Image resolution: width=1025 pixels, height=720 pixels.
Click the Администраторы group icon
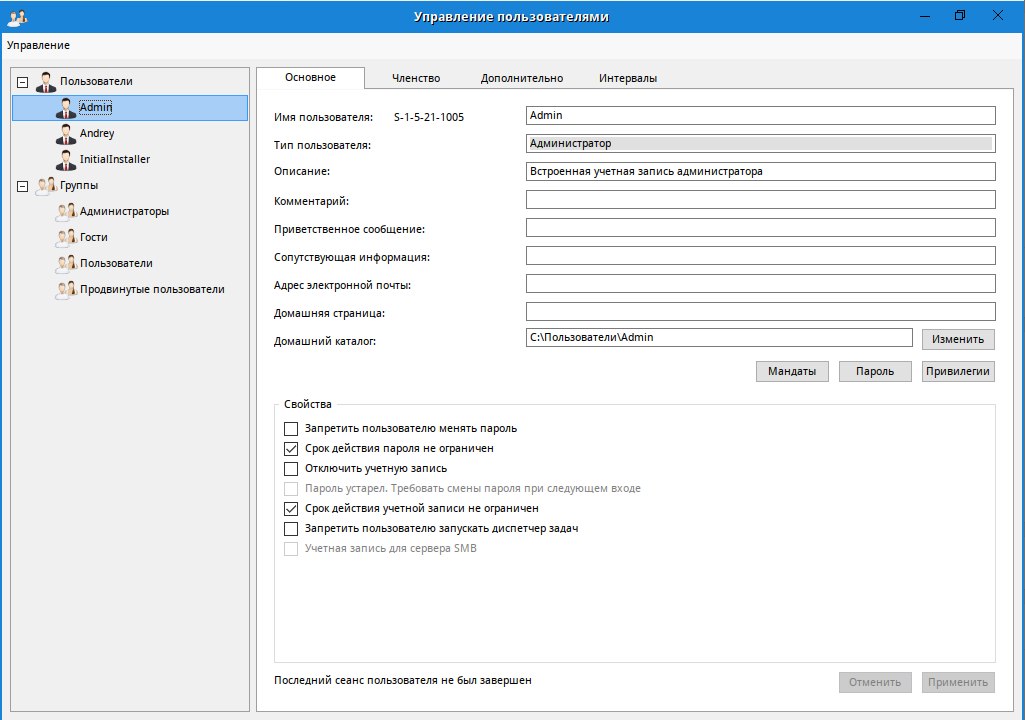[x=66, y=212]
